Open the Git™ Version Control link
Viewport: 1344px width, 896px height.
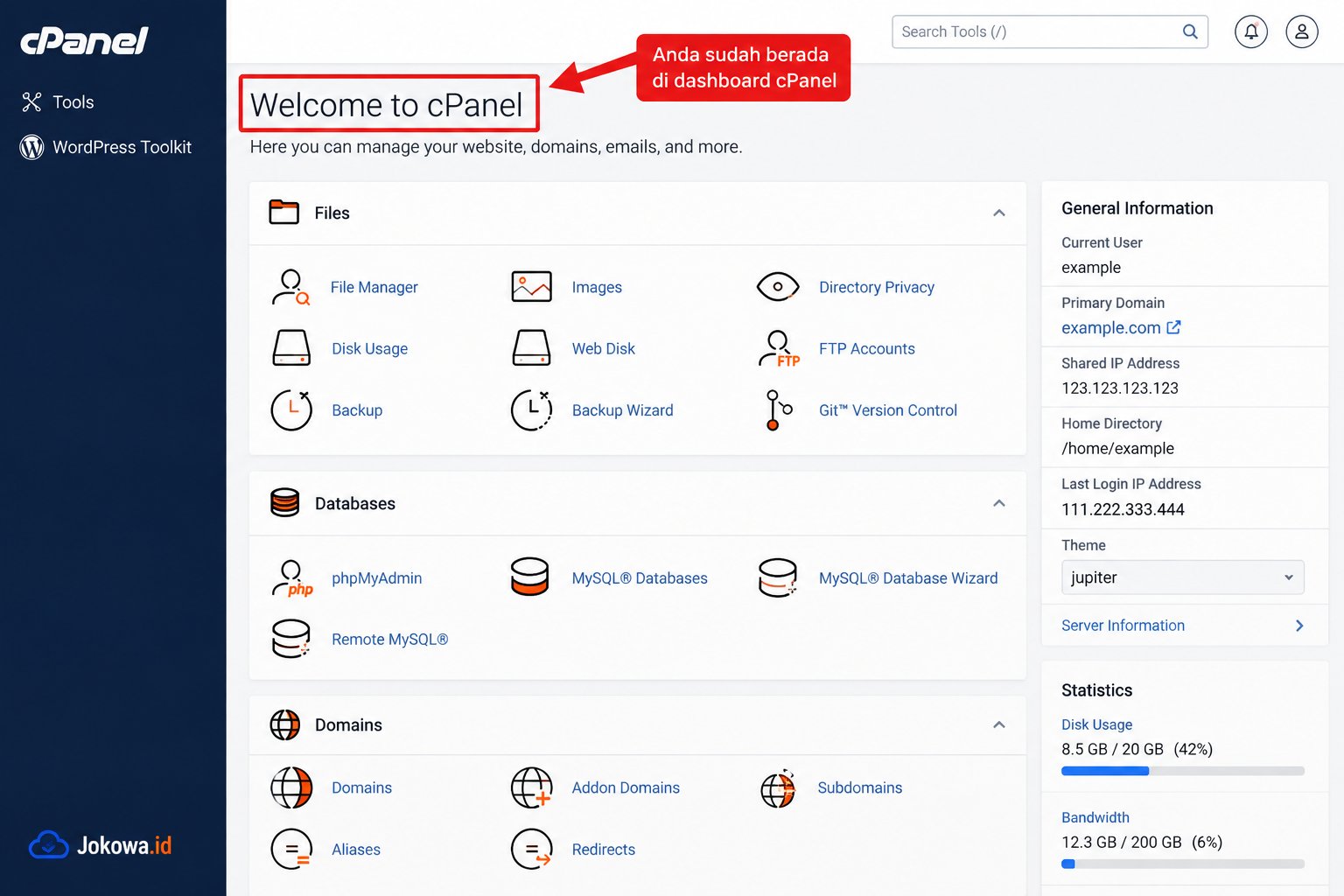point(888,410)
